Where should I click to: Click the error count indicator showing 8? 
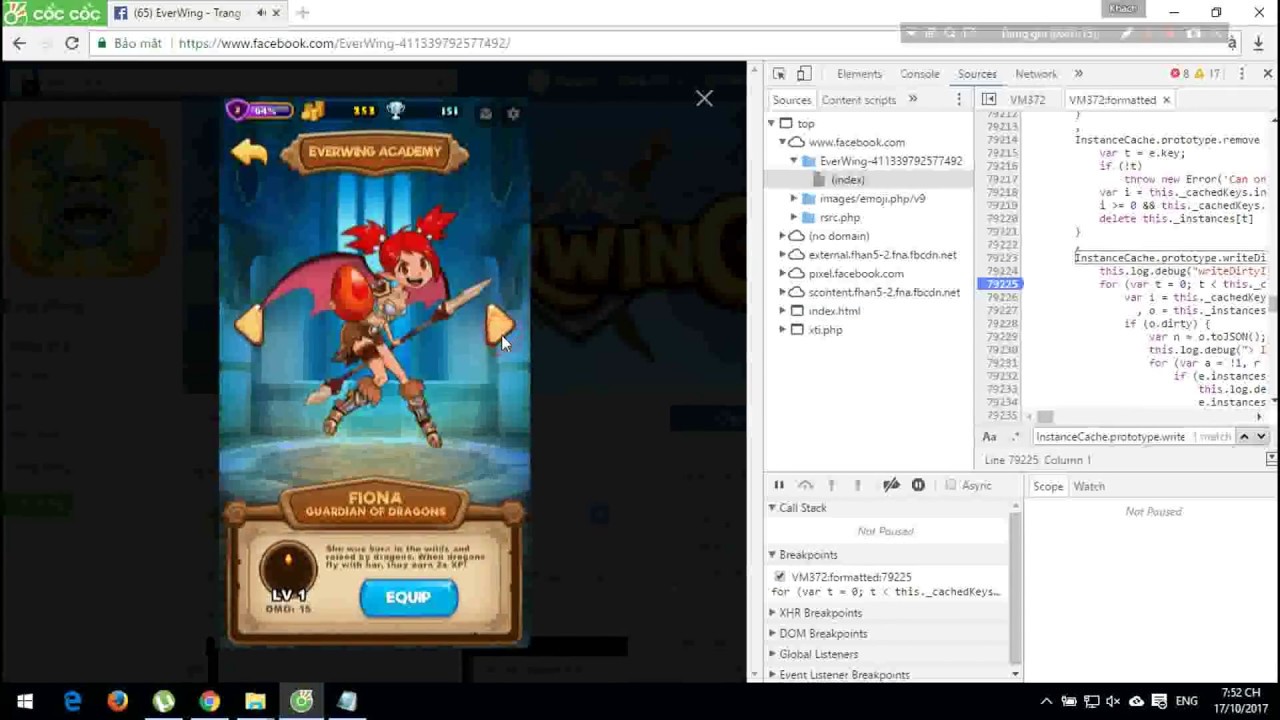click(x=1180, y=74)
